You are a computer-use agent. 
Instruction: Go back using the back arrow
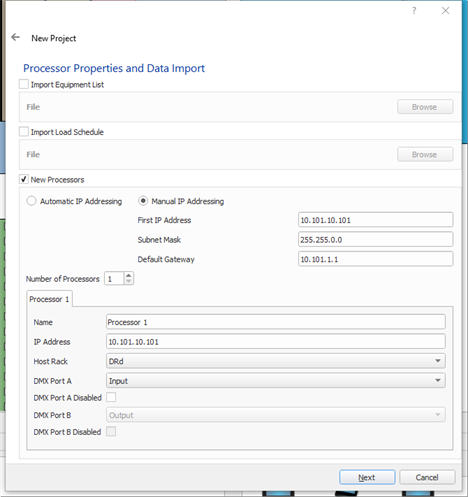[15, 37]
